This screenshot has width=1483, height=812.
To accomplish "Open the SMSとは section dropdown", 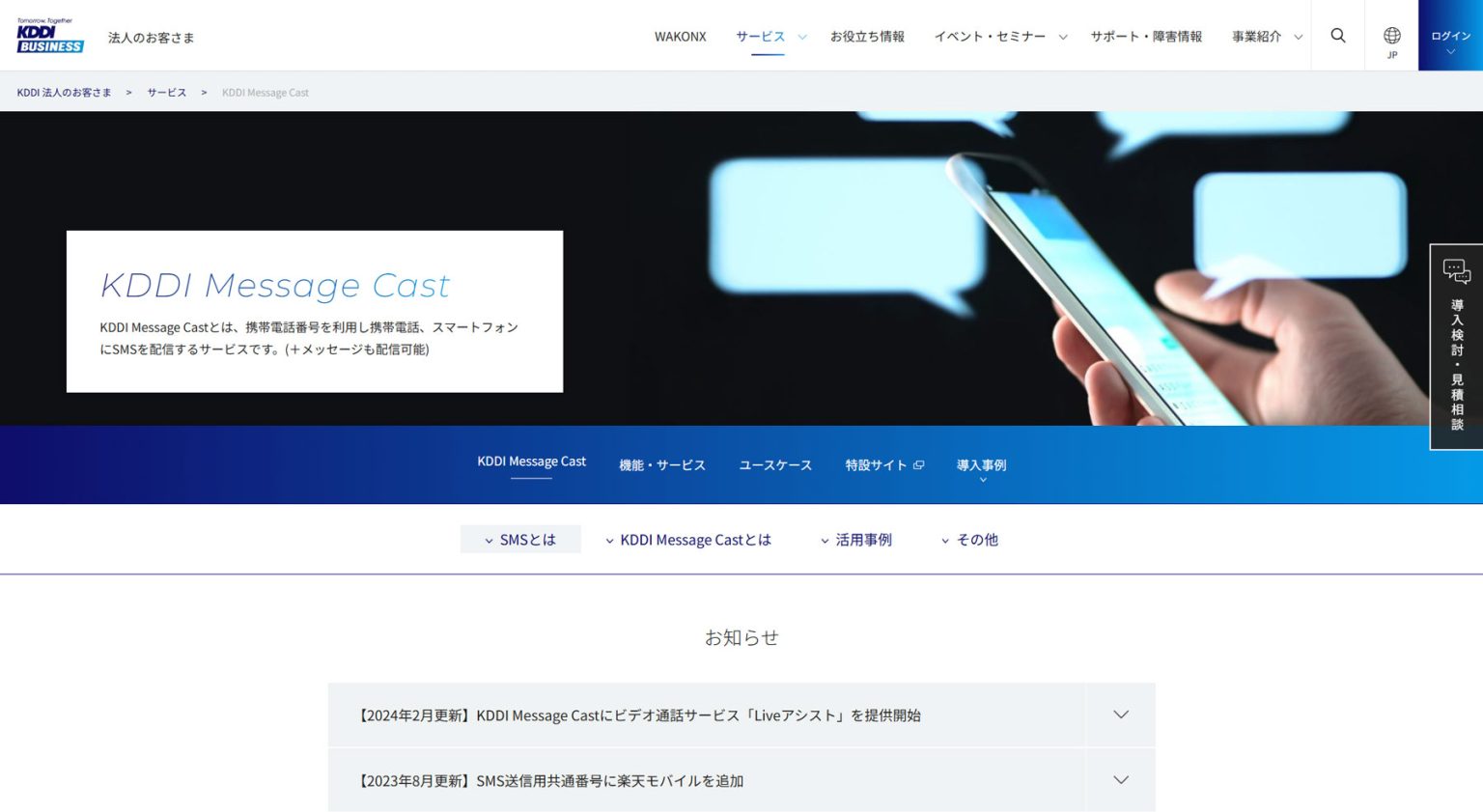I will 520,540.
